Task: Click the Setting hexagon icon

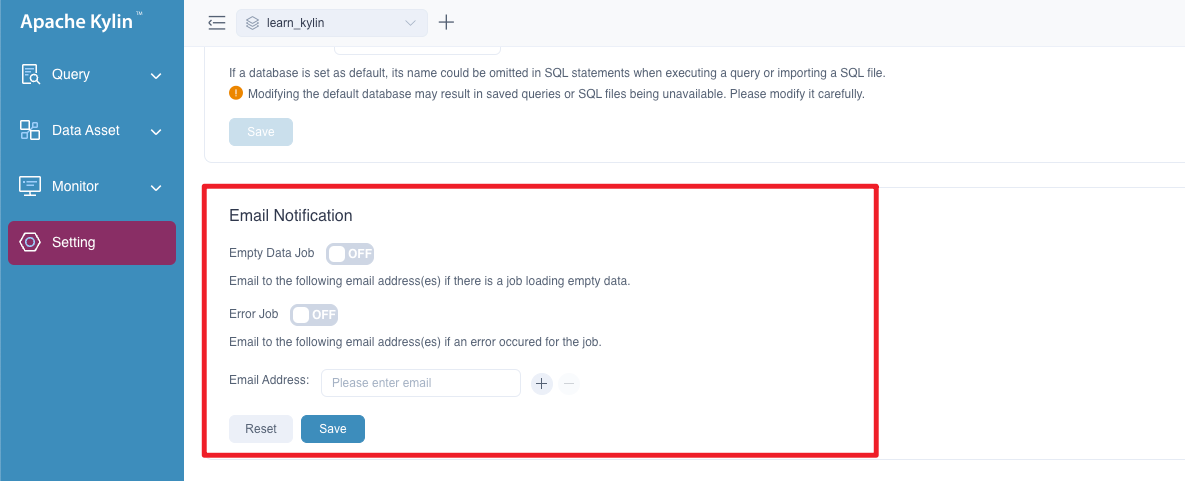Action: (30, 243)
